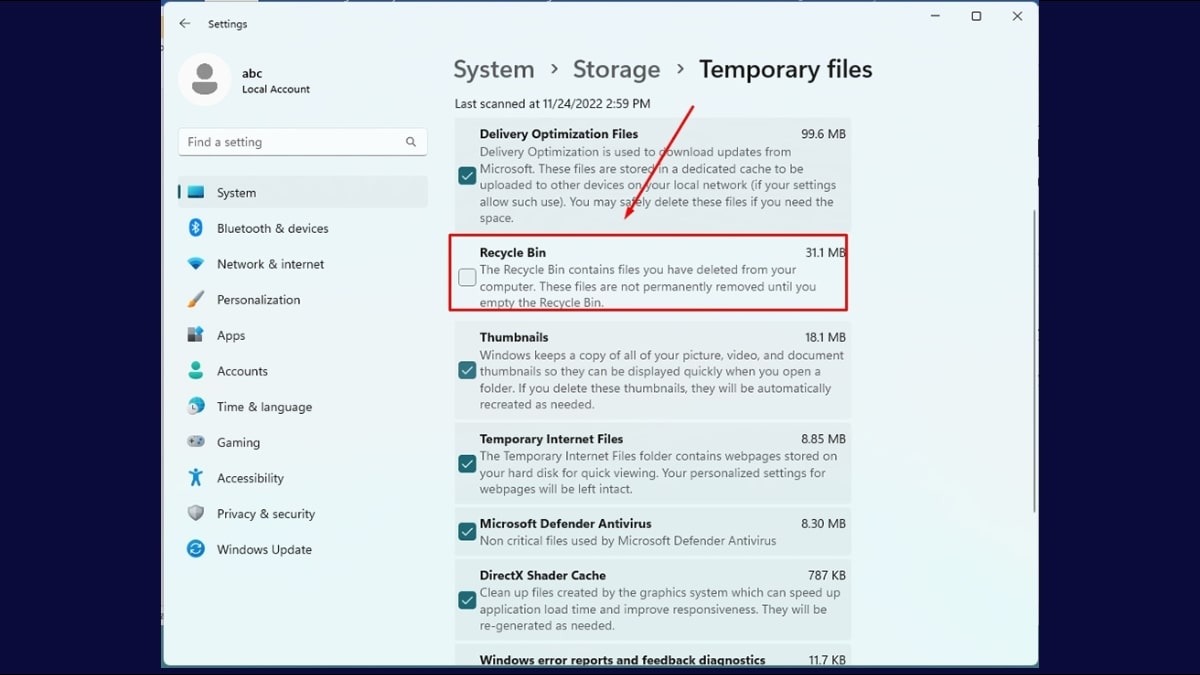This screenshot has width=1200, height=675.
Task: Minimize the Settings window
Action: [x=935, y=16]
